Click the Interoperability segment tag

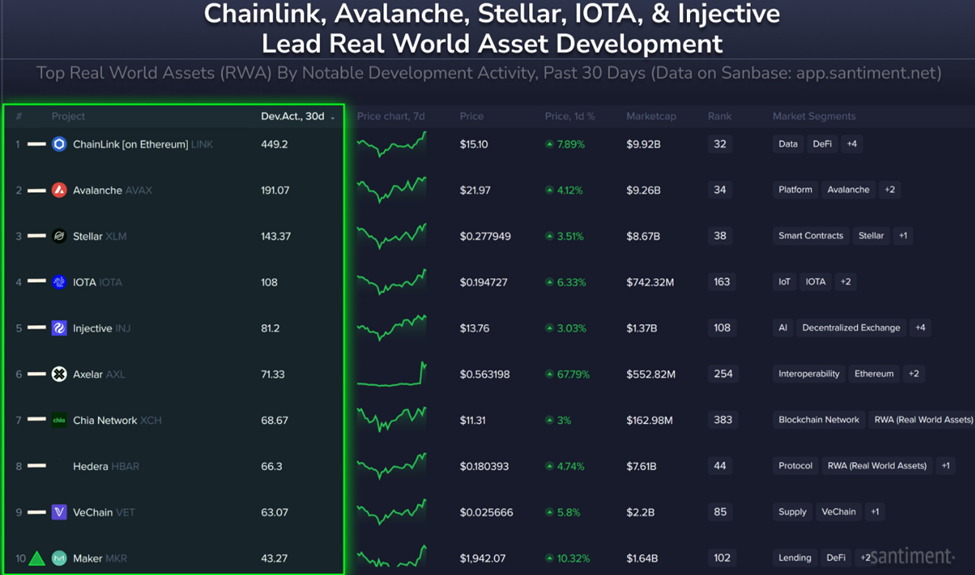pos(809,374)
